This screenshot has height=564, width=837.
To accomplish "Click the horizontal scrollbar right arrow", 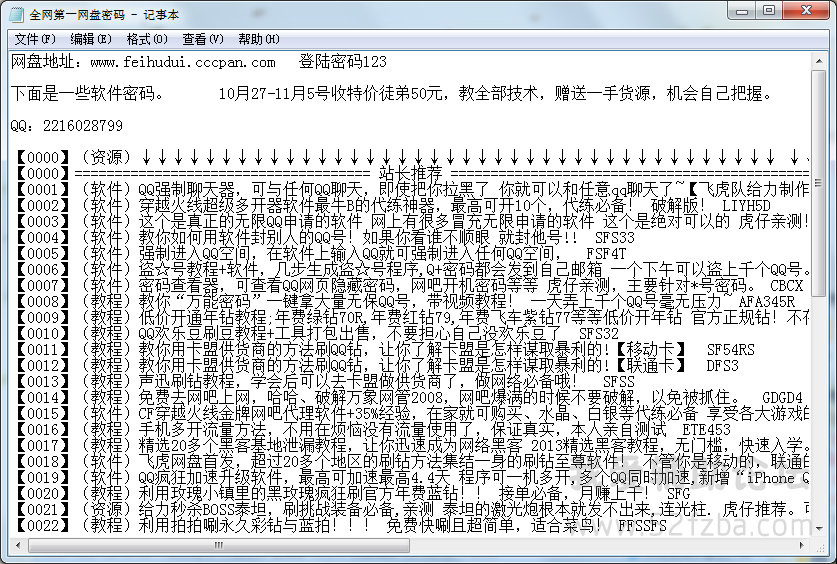I will [x=802, y=545].
